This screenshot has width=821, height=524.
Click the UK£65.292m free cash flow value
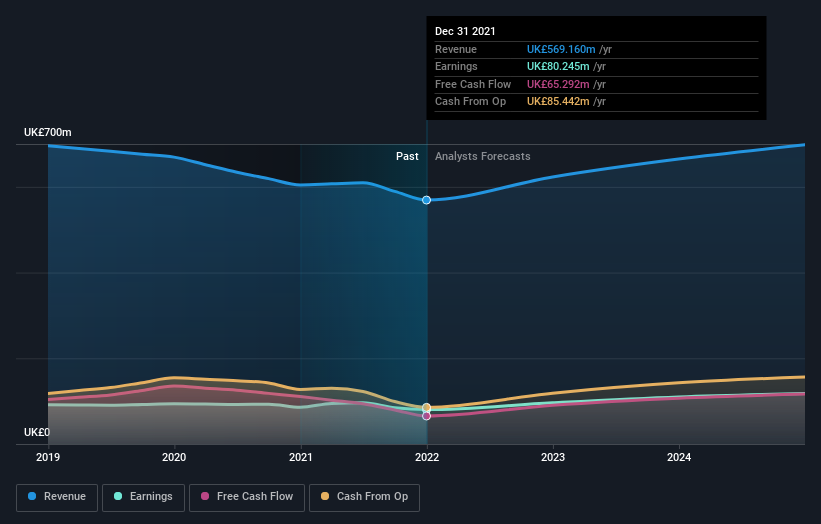pos(558,84)
